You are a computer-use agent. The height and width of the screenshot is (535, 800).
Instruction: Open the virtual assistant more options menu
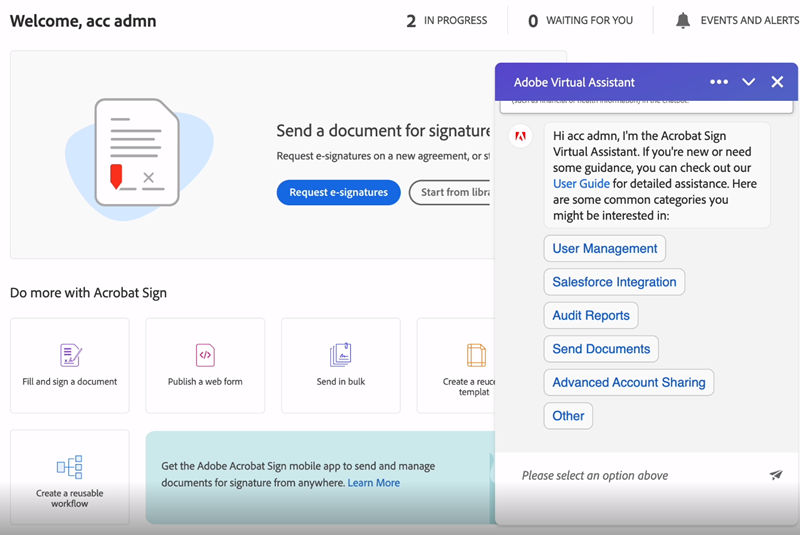click(719, 82)
